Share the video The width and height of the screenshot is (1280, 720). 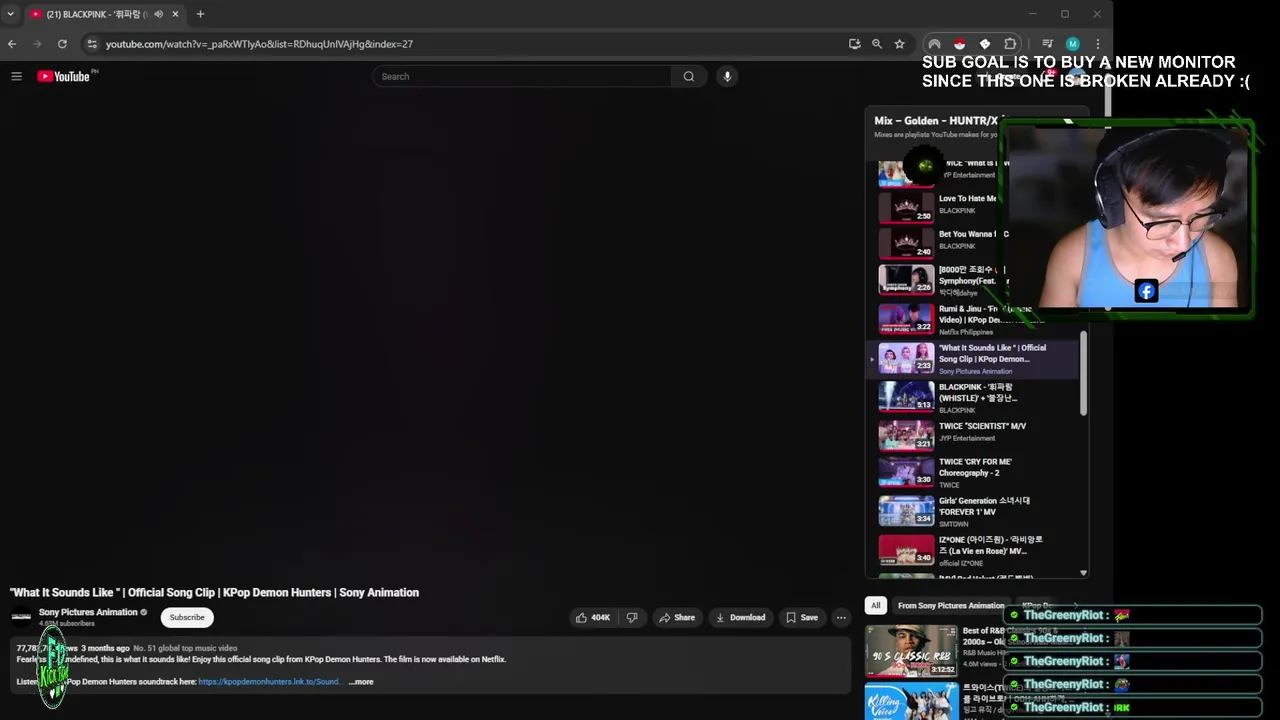pyautogui.click(x=676, y=618)
